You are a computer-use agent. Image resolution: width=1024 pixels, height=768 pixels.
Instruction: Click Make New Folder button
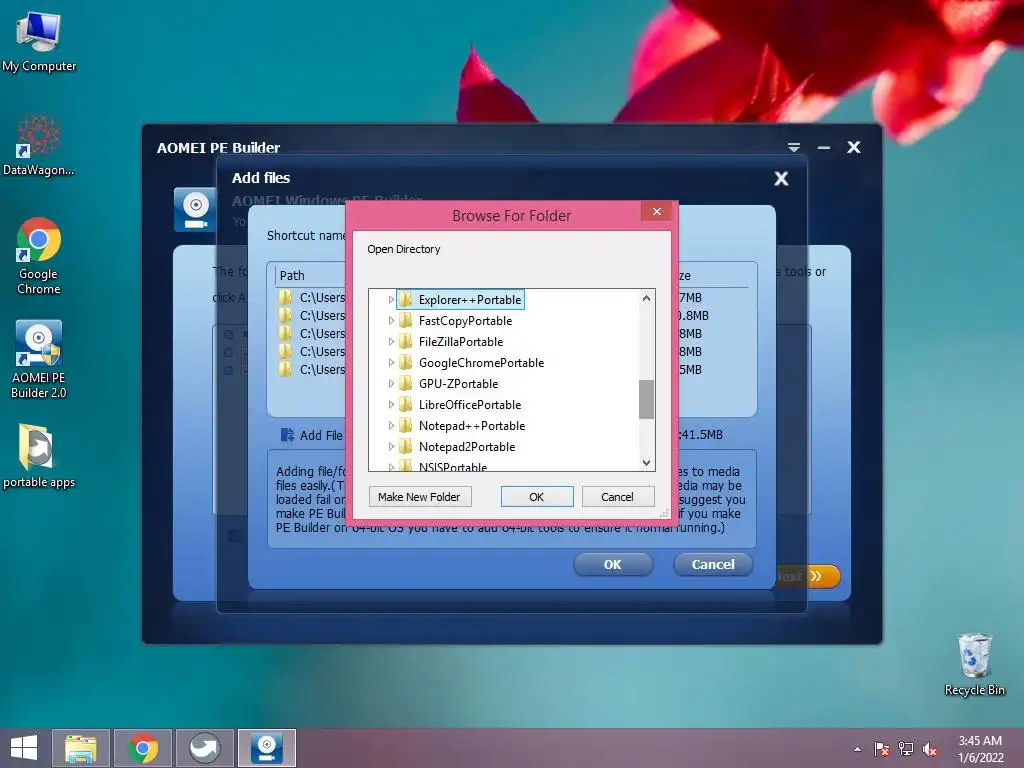point(420,497)
